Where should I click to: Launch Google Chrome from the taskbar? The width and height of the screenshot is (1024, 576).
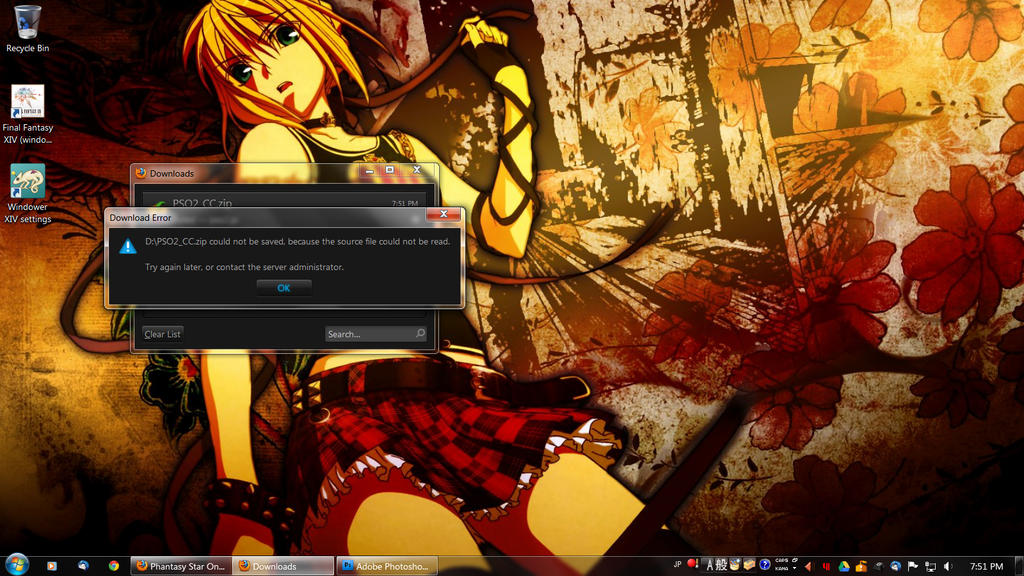click(114, 566)
